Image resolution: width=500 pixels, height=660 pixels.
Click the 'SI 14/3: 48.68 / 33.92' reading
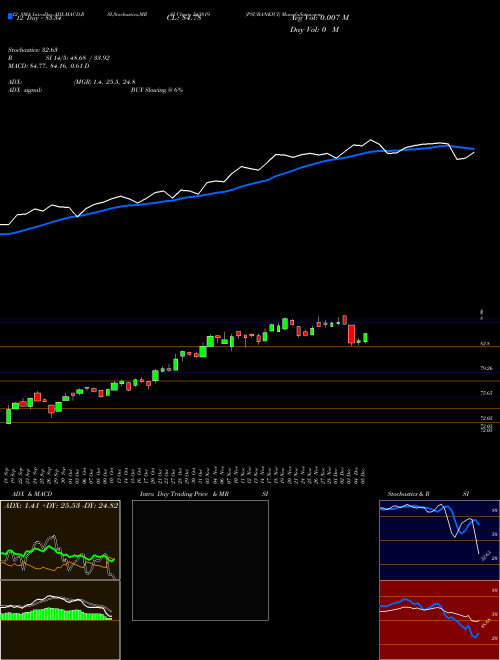78,58
